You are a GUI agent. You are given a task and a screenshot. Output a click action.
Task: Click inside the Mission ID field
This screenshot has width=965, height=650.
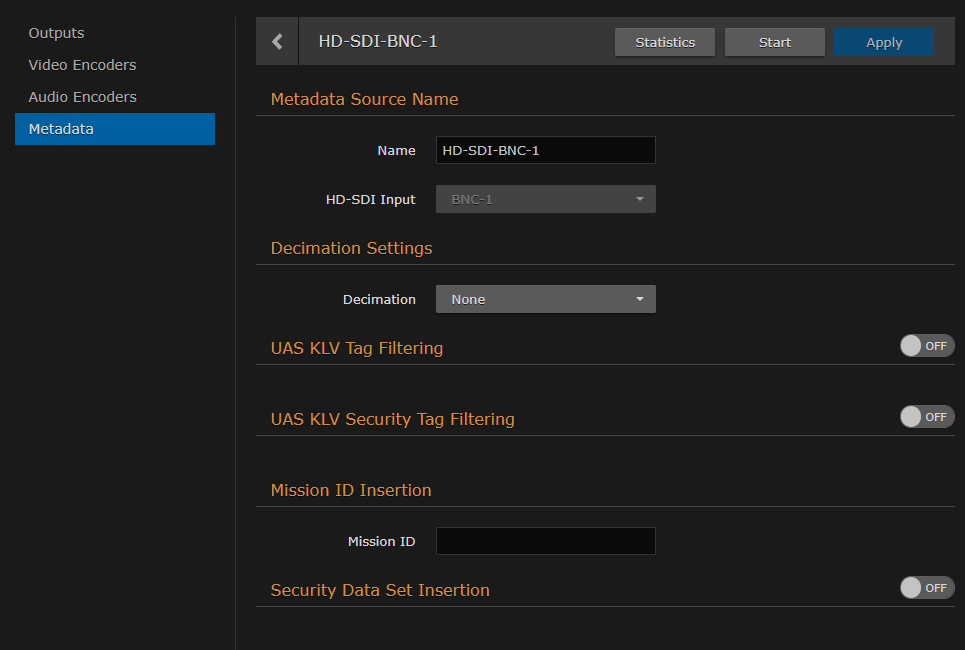tap(545, 540)
